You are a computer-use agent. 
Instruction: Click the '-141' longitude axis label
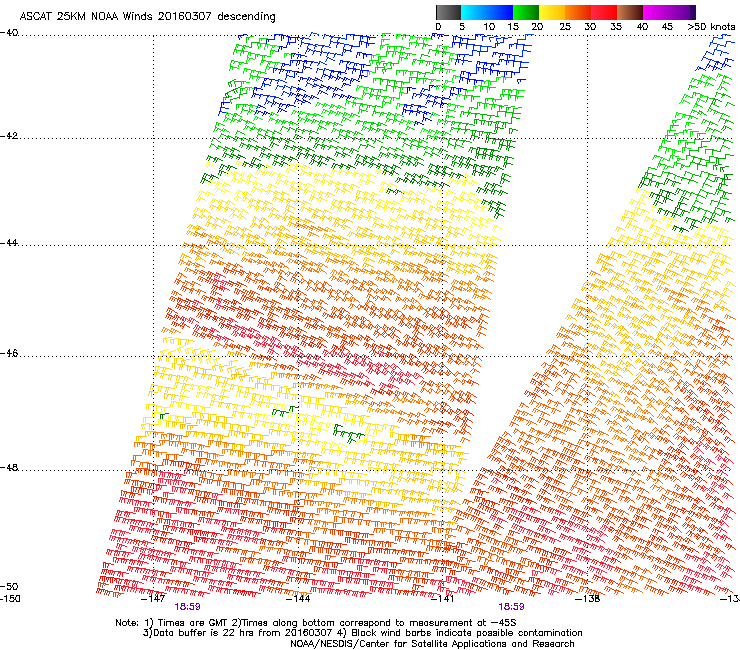[x=443, y=599]
